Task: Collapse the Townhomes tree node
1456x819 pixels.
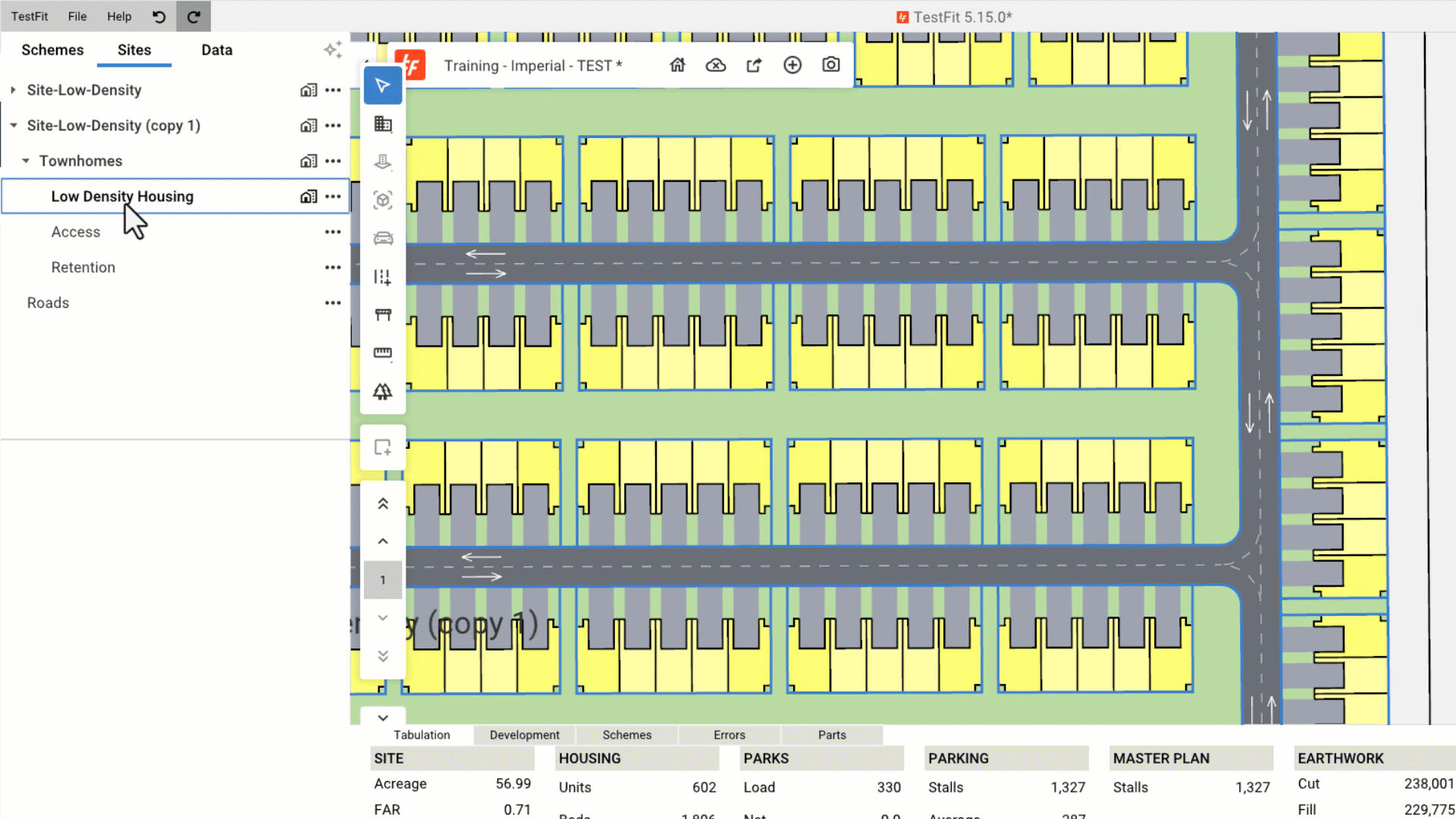Action: (x=26, y=161)
